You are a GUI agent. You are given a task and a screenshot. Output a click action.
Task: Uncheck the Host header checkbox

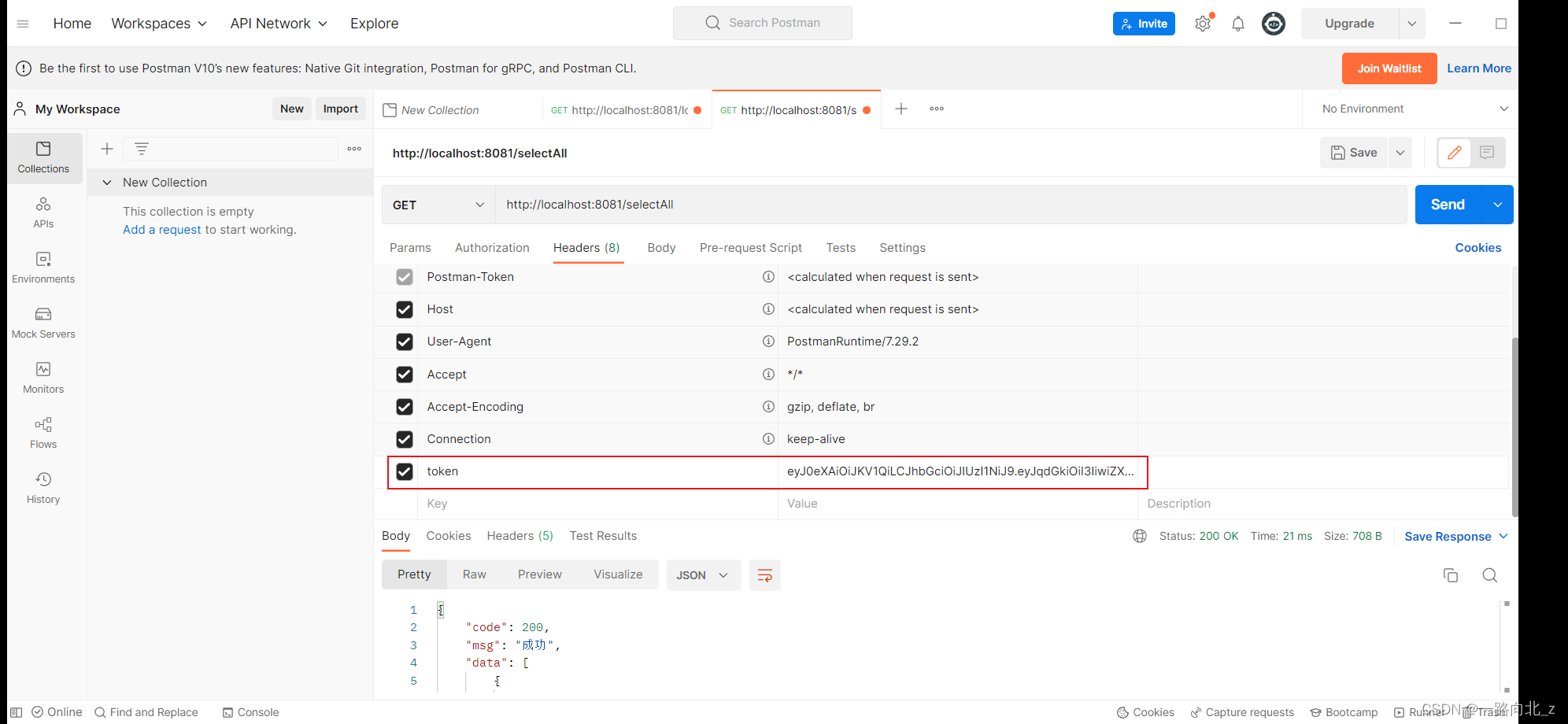405,309
